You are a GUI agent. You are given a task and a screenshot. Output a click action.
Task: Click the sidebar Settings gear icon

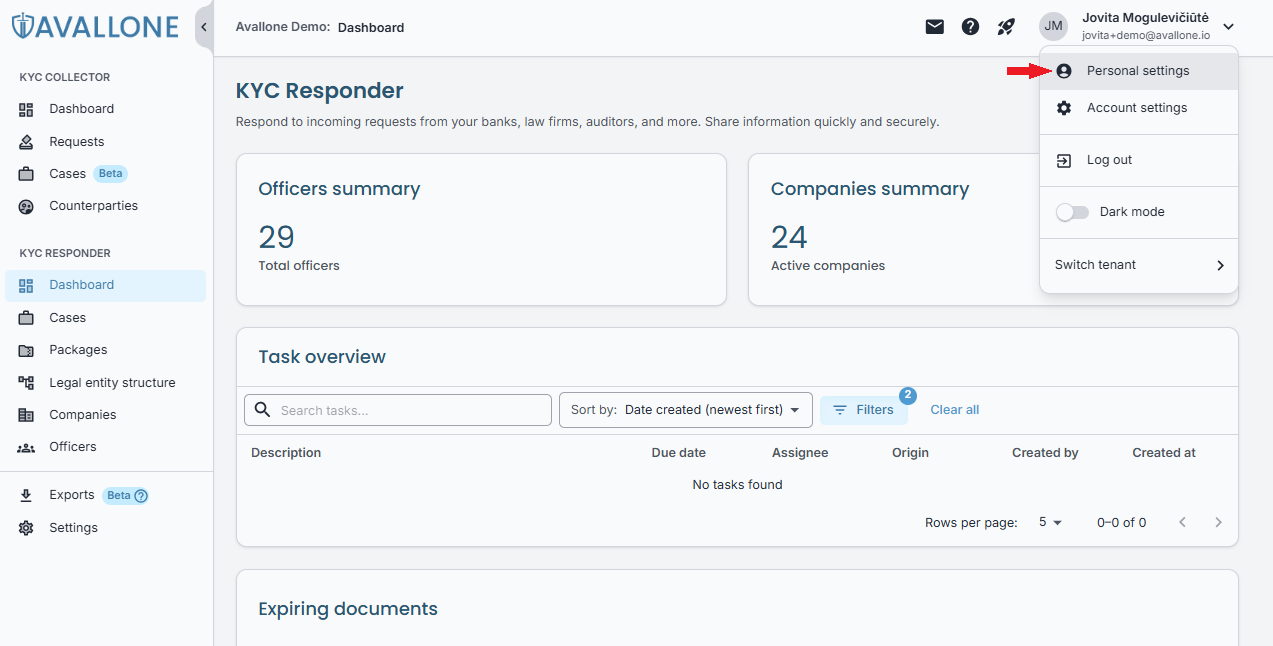tap(27, 528)
